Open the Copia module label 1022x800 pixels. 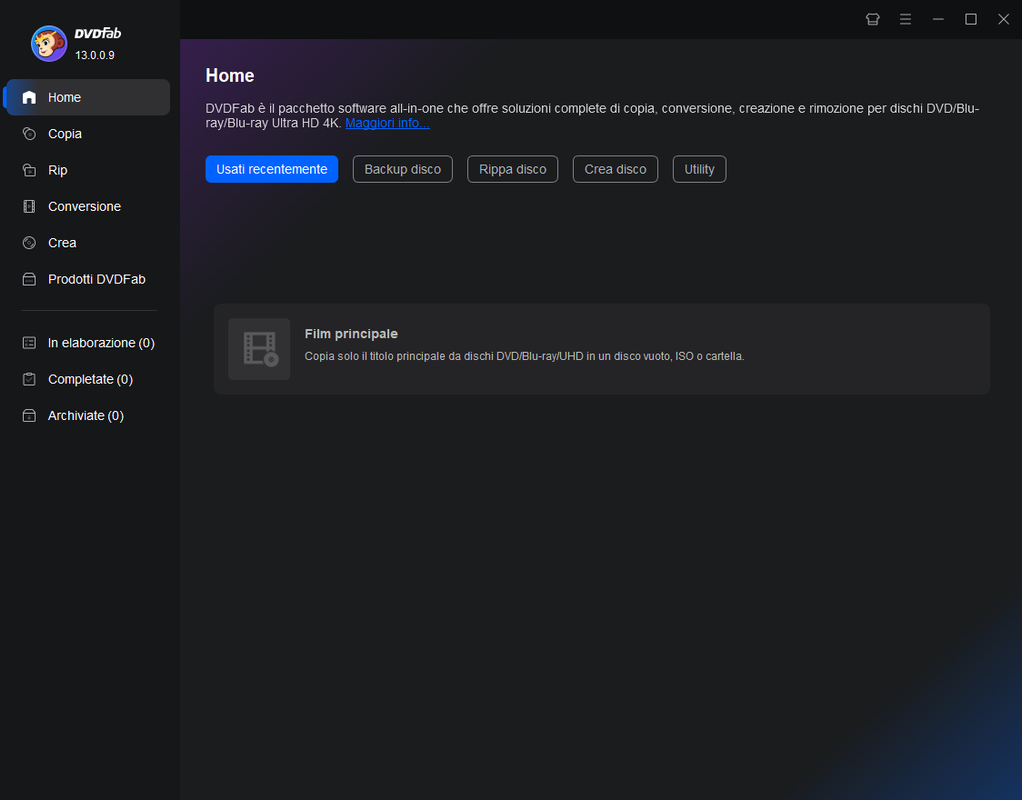[65, 134]
